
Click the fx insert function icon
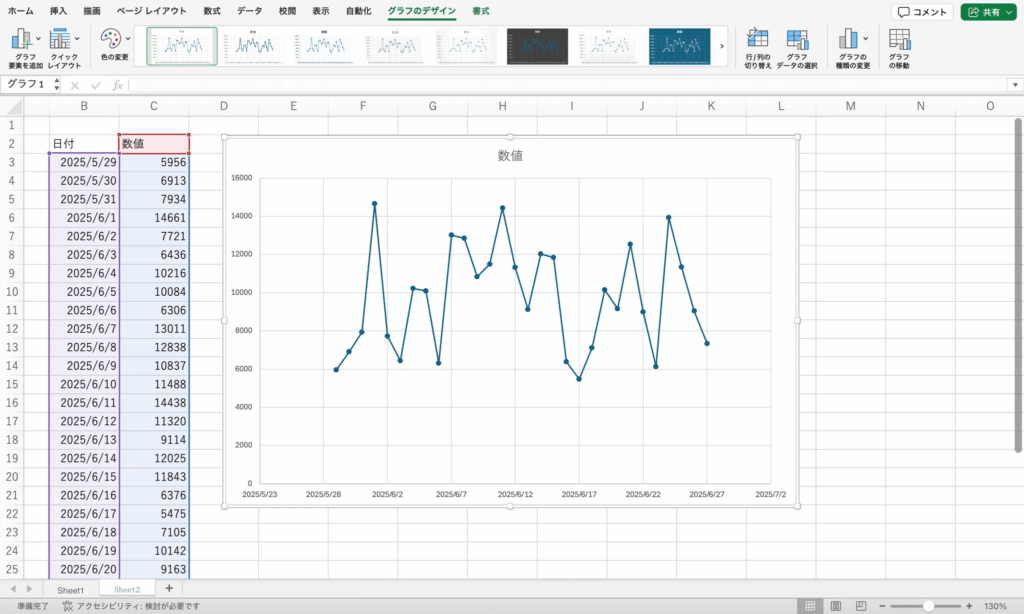(x=118, y=85)
